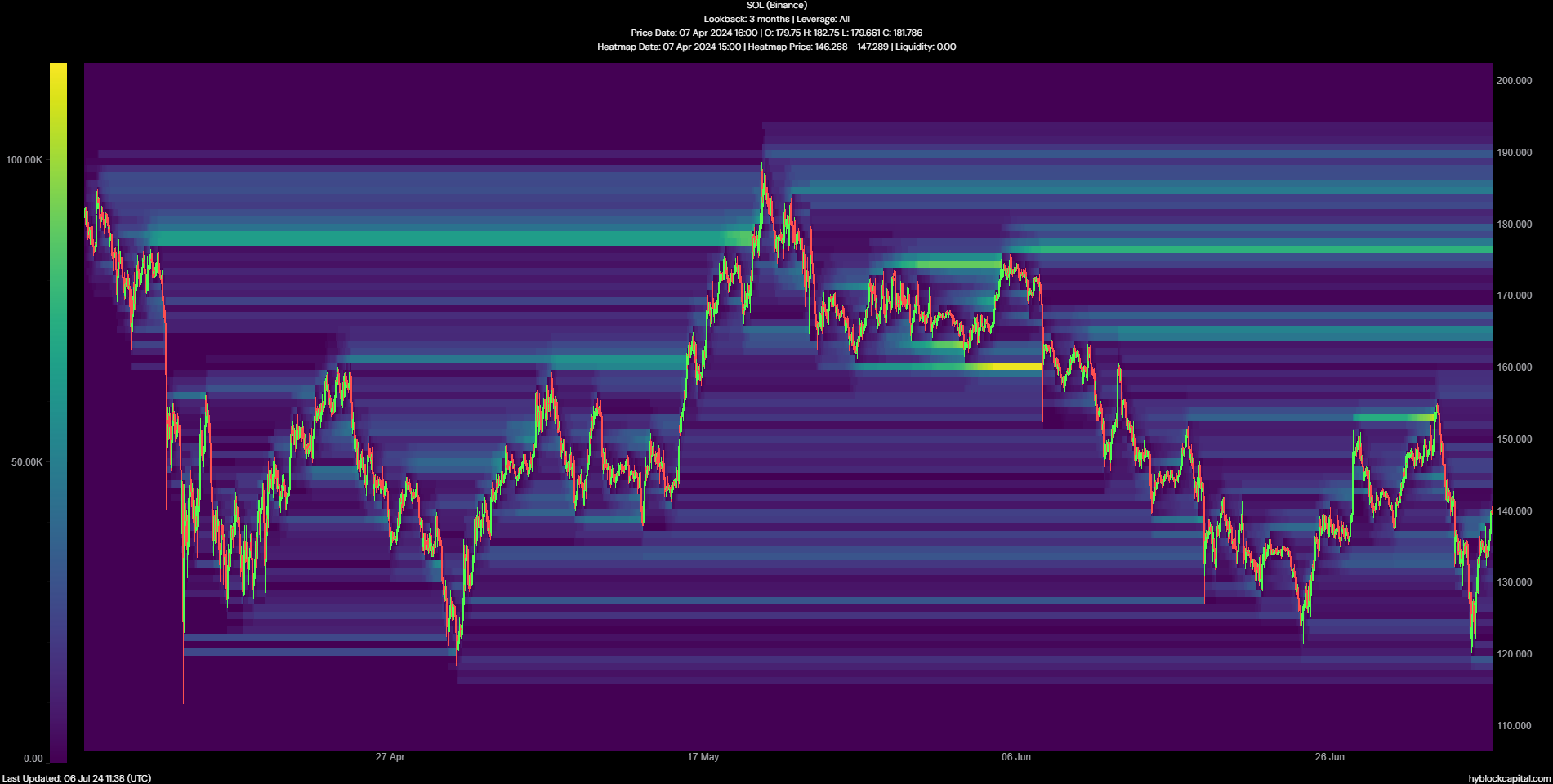Click the 200.000 price axis label
The width and height of the screenshot is (1553, 784).
[1514, 81]
